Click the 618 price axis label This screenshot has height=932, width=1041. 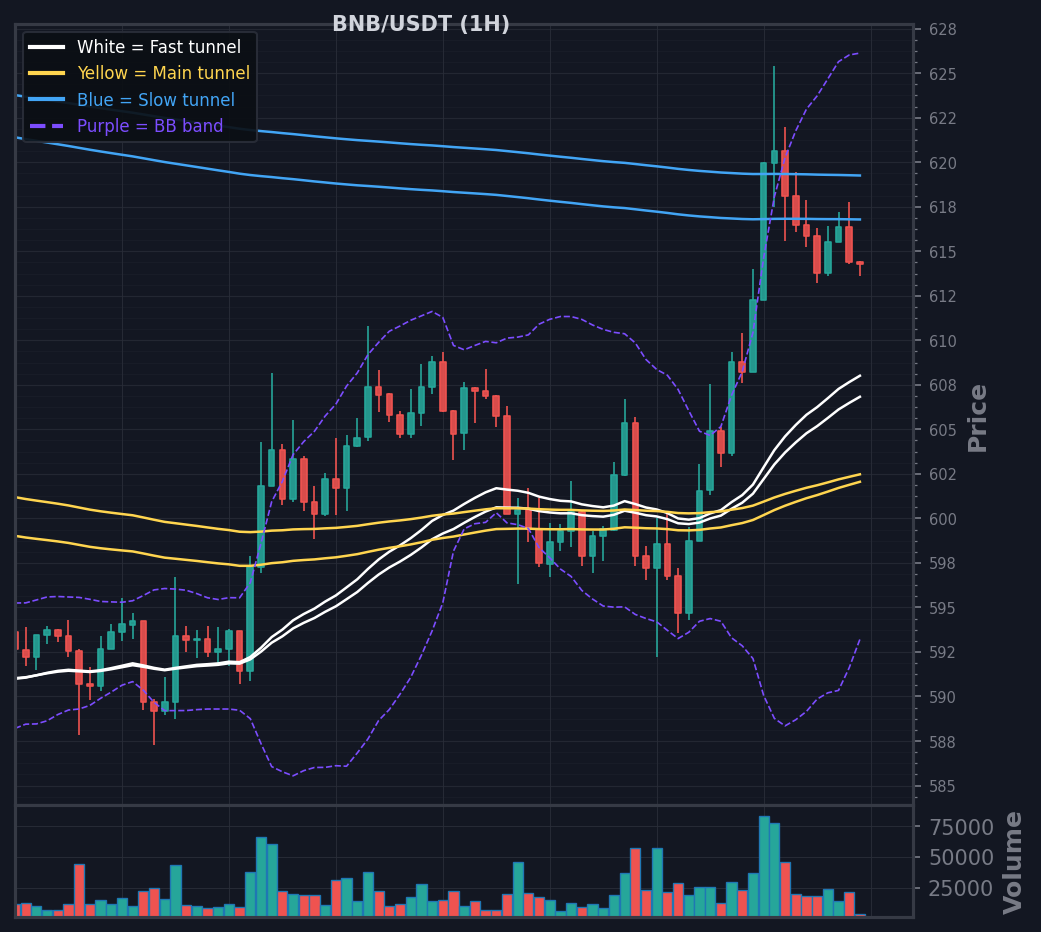943,208
